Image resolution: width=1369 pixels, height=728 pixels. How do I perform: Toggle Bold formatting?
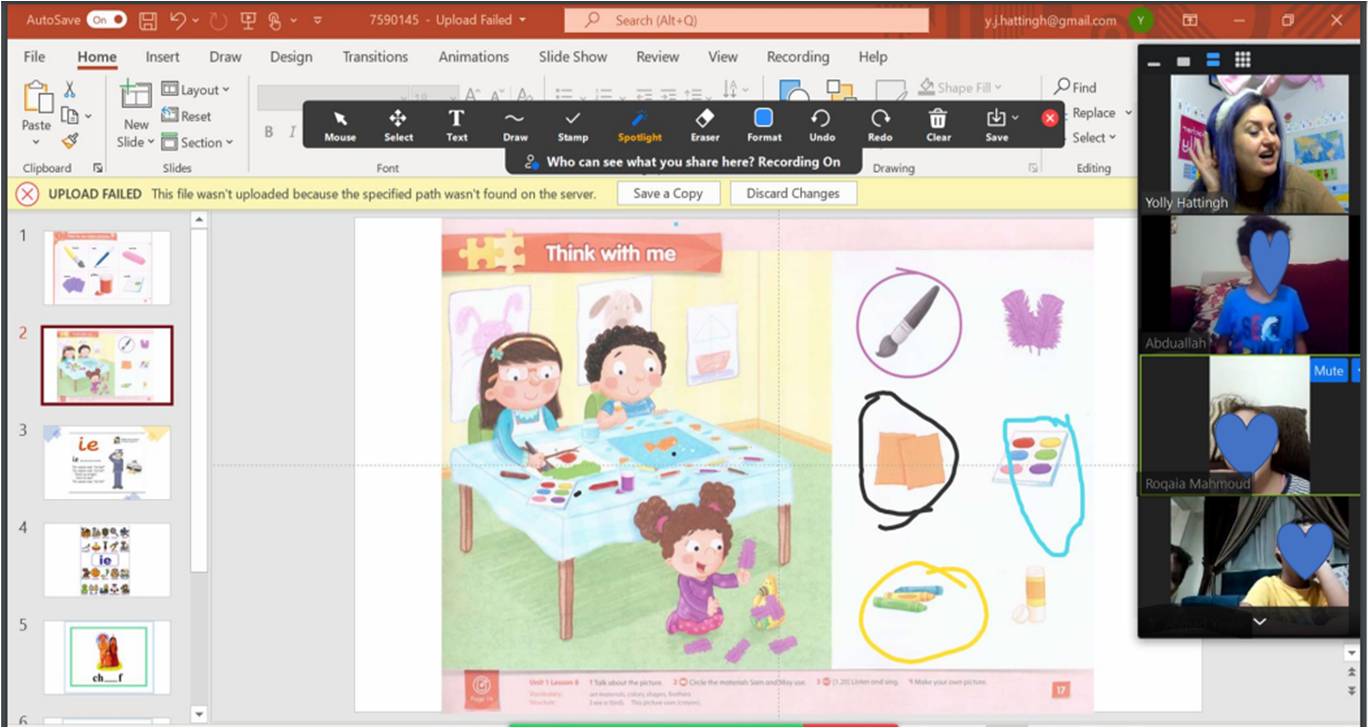point(268,132)
